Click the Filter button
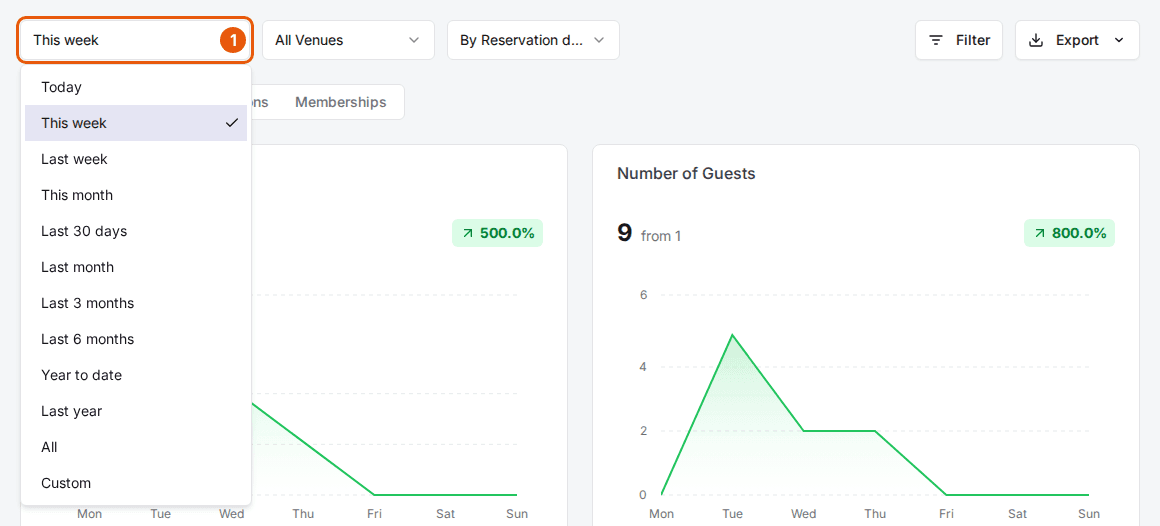Viewport: 1160px width, 526px height. click(959, 40)
